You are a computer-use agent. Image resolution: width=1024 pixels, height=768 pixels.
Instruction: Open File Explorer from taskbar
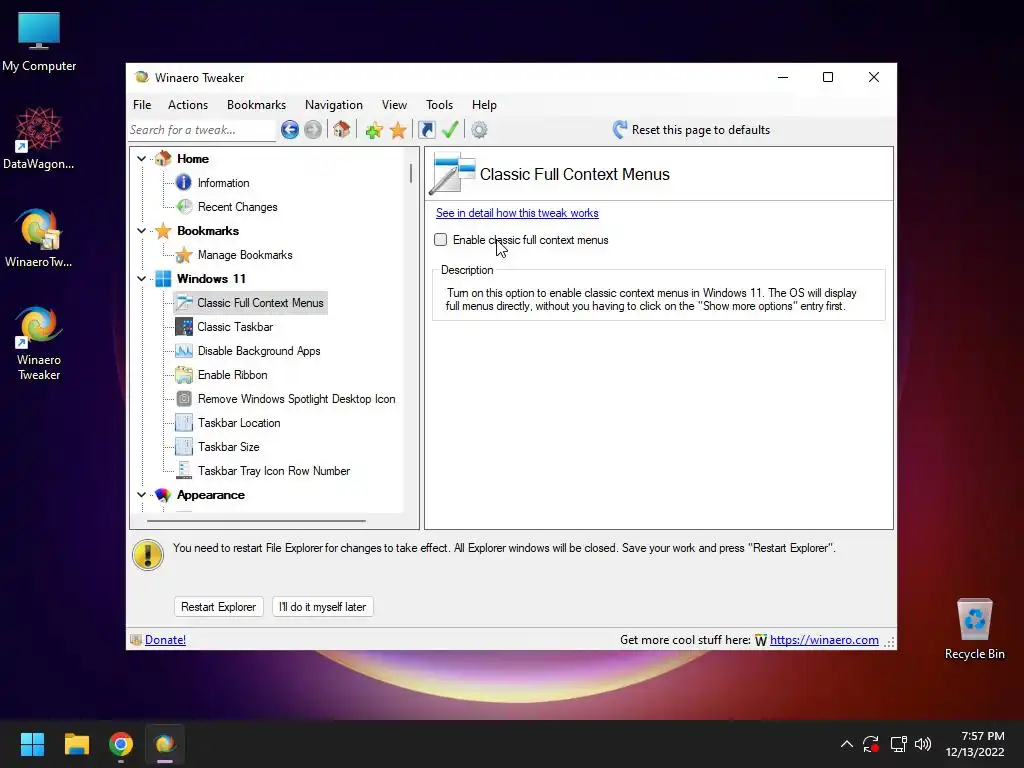[76, 744]
